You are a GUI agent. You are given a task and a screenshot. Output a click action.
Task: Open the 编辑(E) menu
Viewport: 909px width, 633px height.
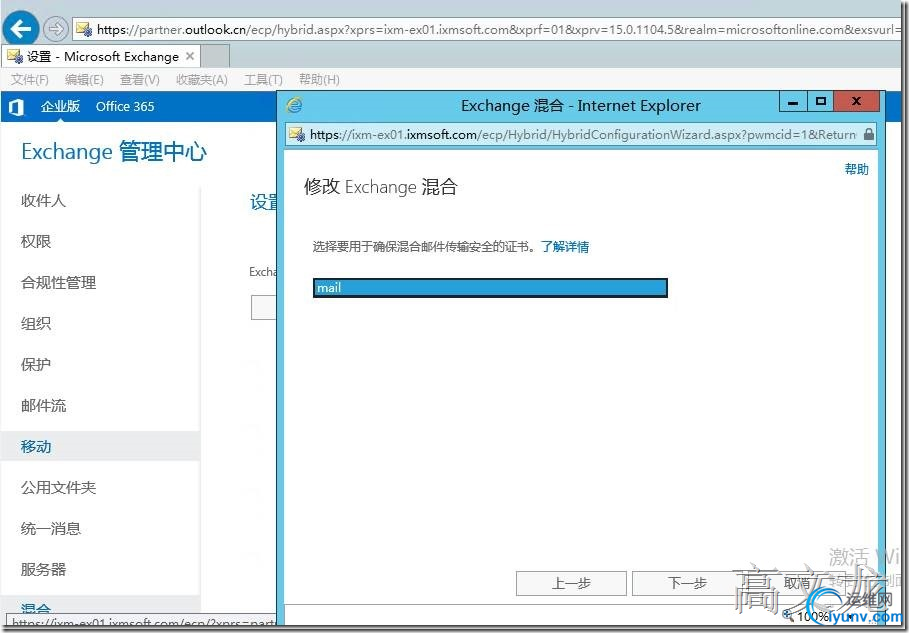pyautogui.click(x=84, y=79)
